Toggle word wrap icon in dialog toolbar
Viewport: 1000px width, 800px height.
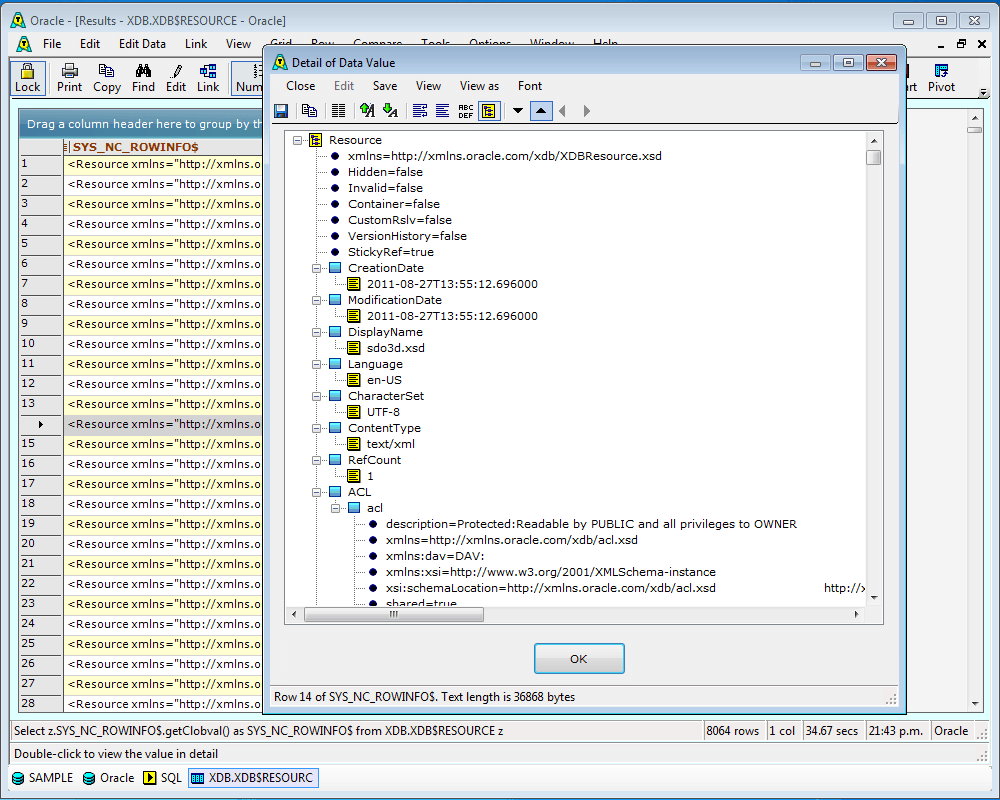click(420, 111)
